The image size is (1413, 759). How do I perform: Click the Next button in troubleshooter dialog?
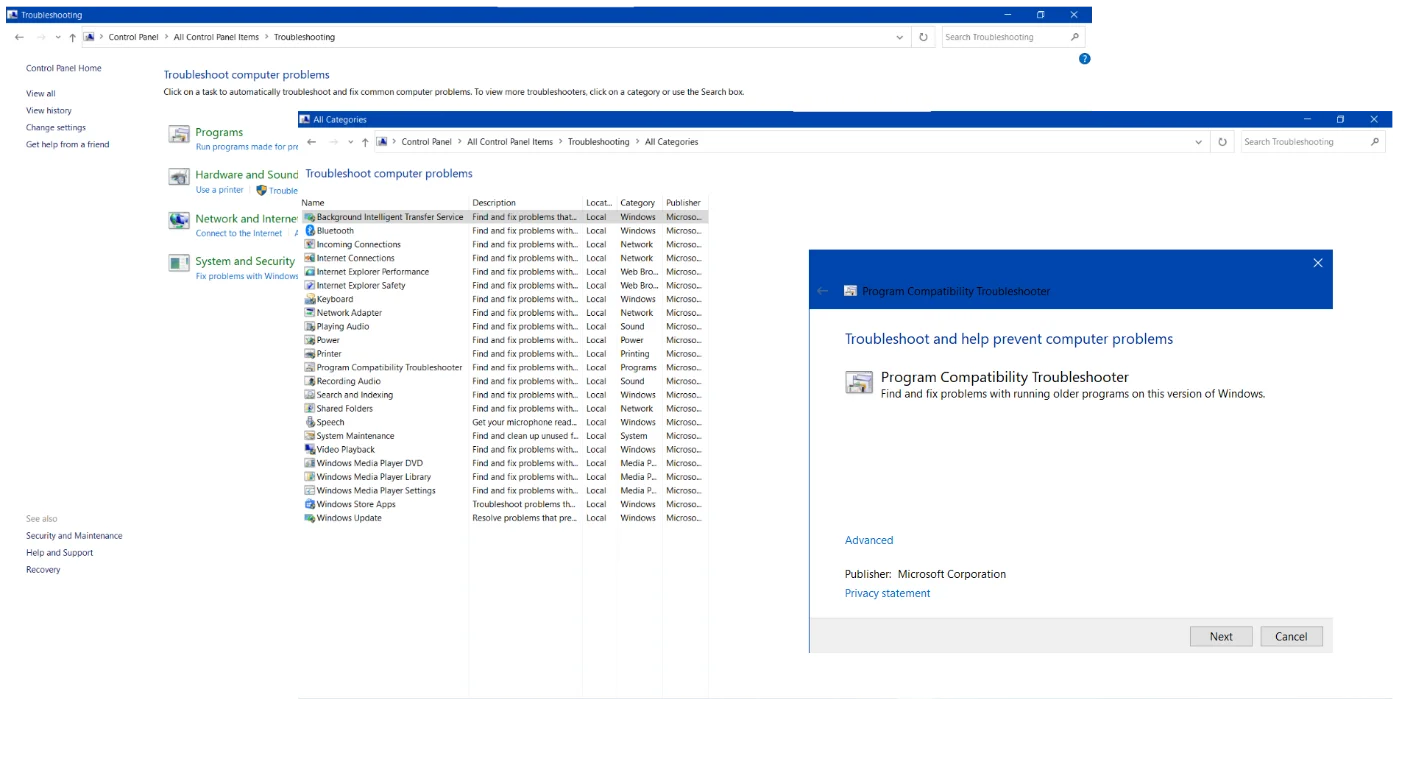(x=1220, y=637)
